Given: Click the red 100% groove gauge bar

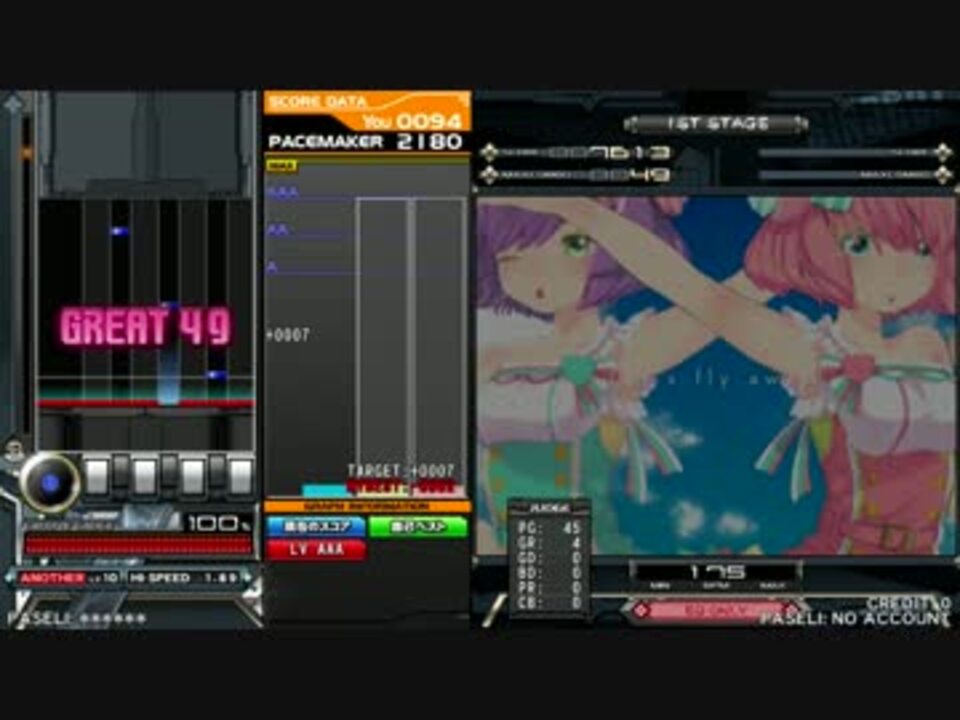Looking at the screenshot, I should (138, 545).
